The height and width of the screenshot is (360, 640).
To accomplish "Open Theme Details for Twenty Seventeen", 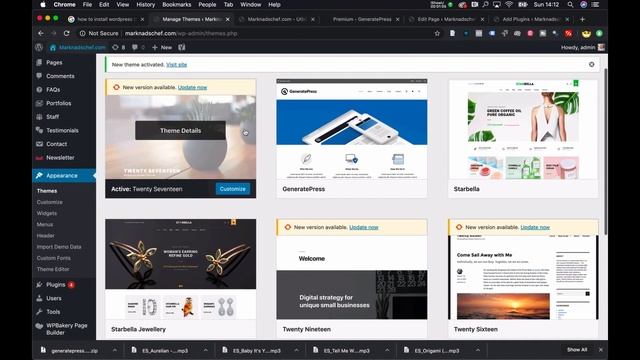I will click(x=180, y=131).
